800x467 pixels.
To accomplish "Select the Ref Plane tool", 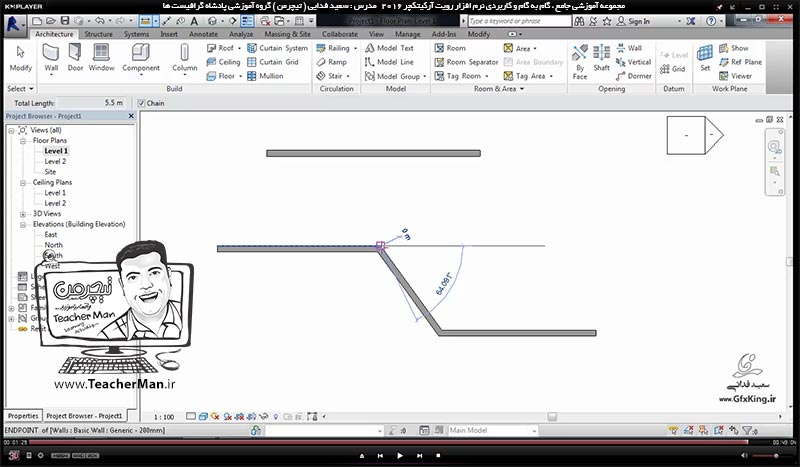I will tap(740, 62).
